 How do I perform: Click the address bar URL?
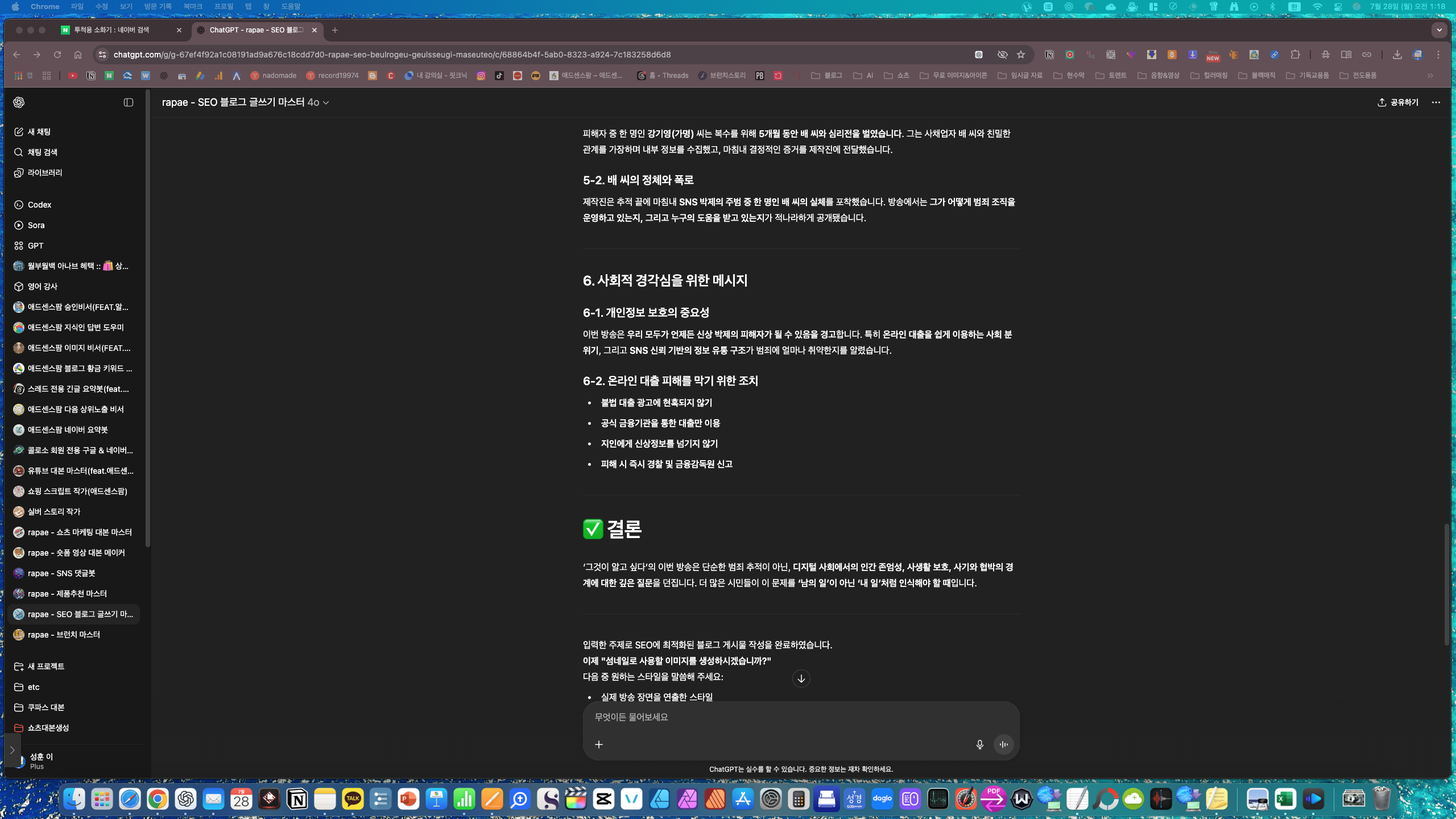[392, 55]
